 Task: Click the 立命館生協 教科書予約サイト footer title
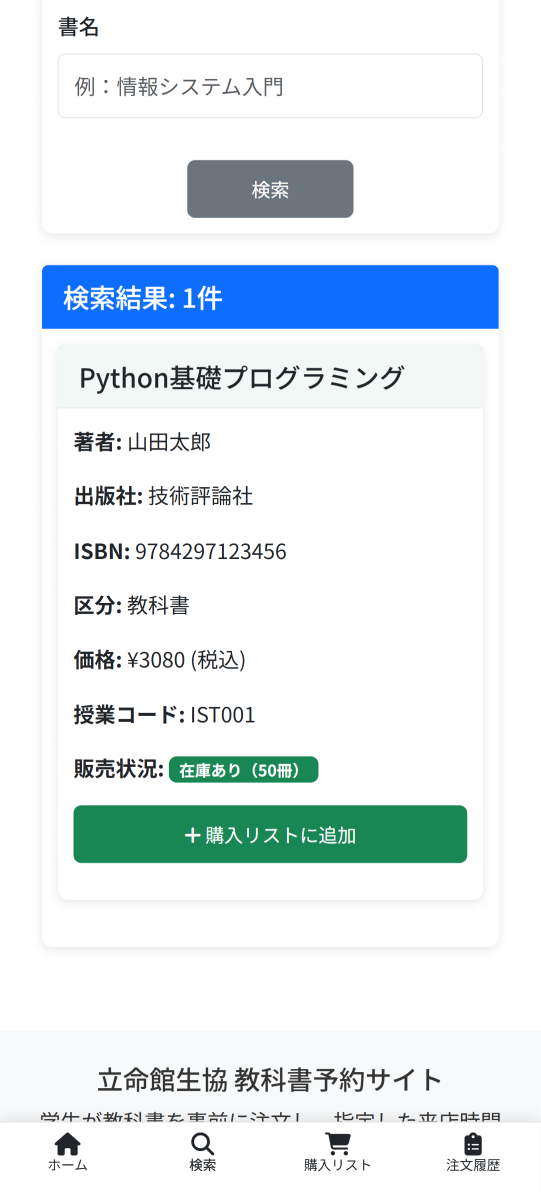pyautogui.click(x=270, y=1080)
